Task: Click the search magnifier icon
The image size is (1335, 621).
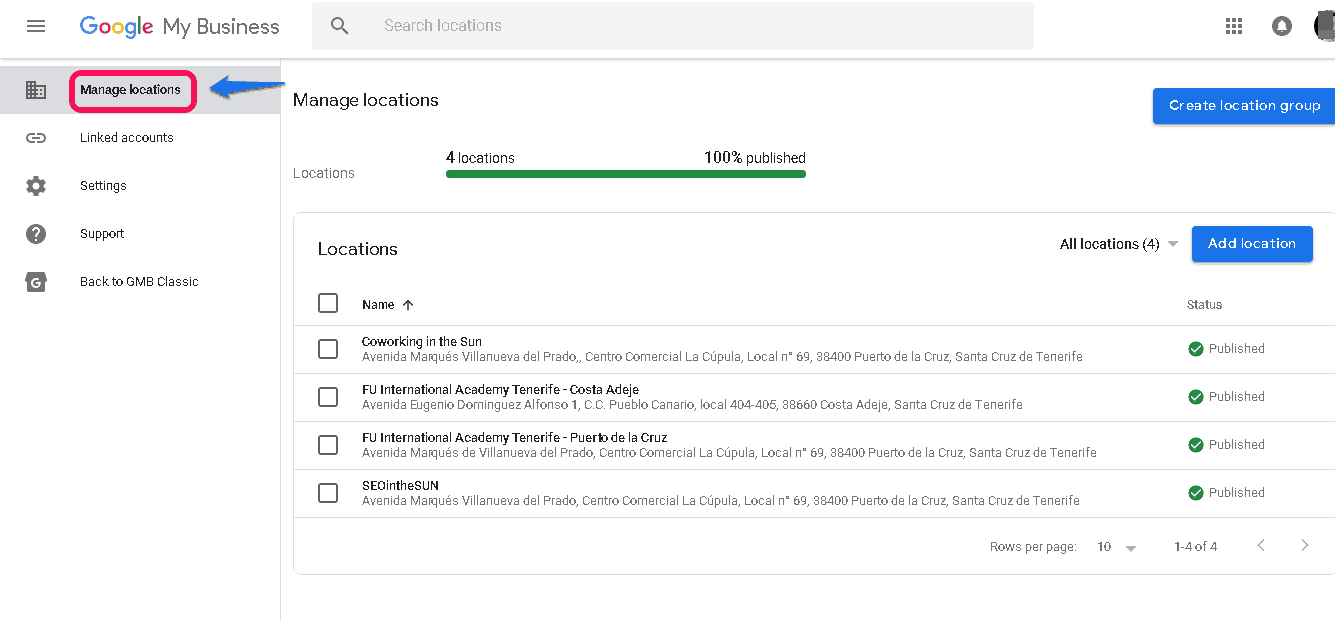Action: 340,26
